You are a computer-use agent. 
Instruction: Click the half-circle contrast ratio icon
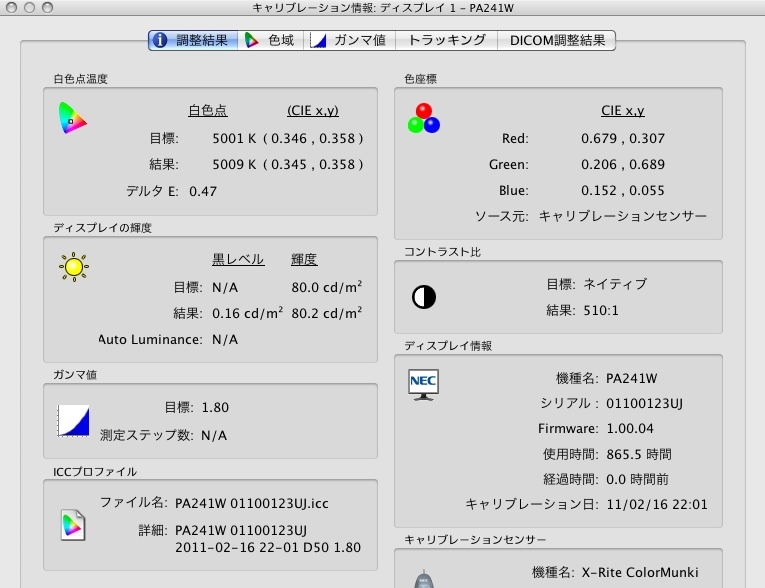[x=424, y=297]
